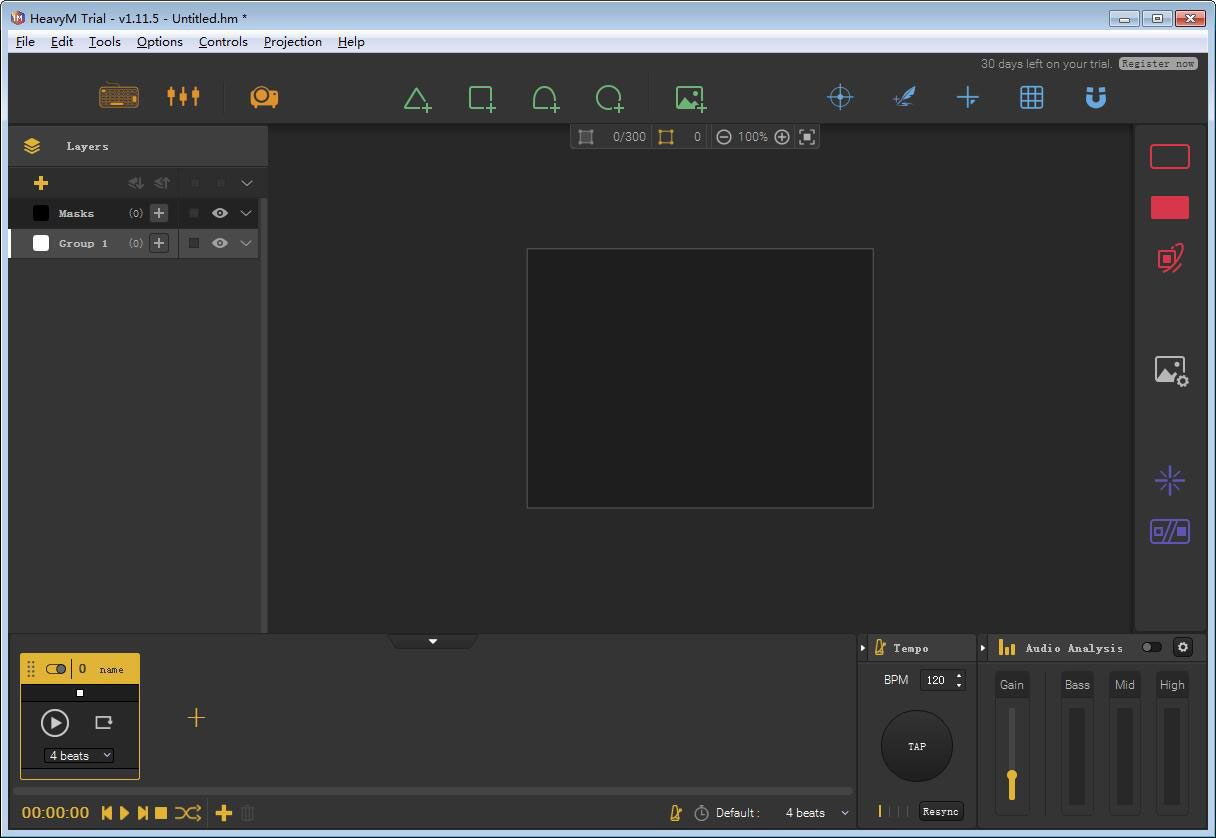Viewport: 1216px width, 838px height.
Task: Open the Tools menu
Action: pyautogui.click(x=104, y=42)
